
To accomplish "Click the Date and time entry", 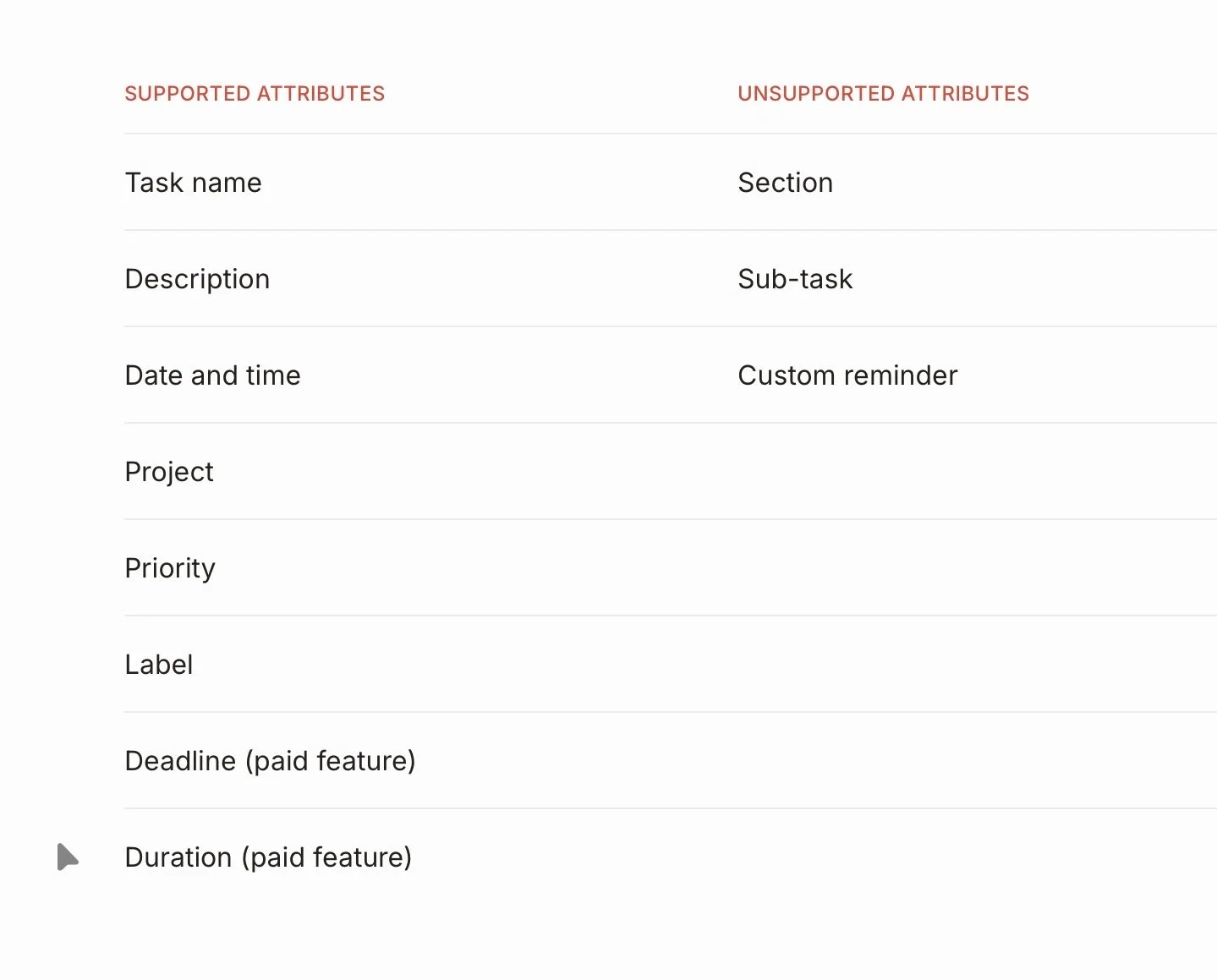I will [x=212, y=375].
